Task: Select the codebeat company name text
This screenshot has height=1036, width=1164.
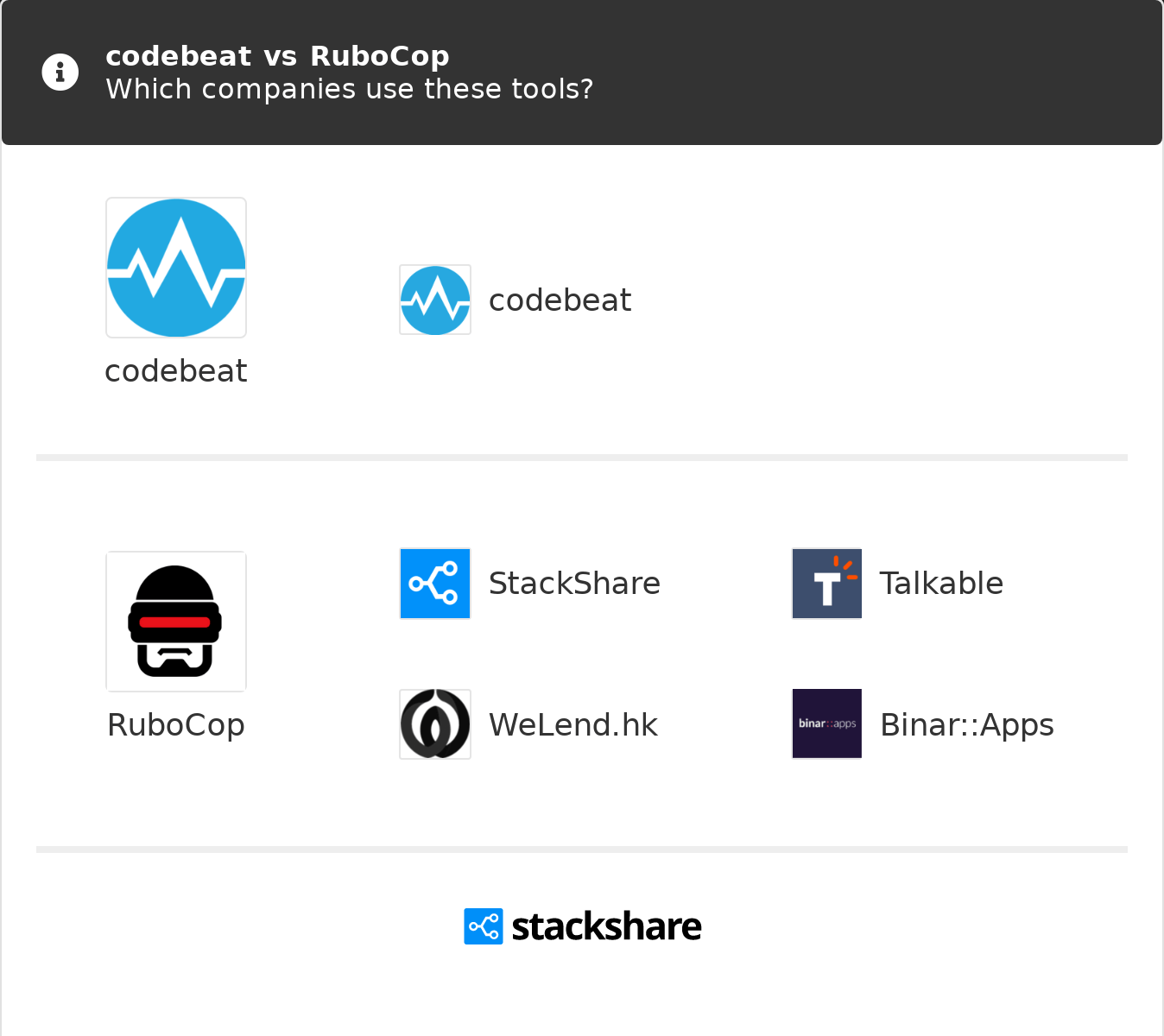Action: pyautogui.click(x=560, y=300)
